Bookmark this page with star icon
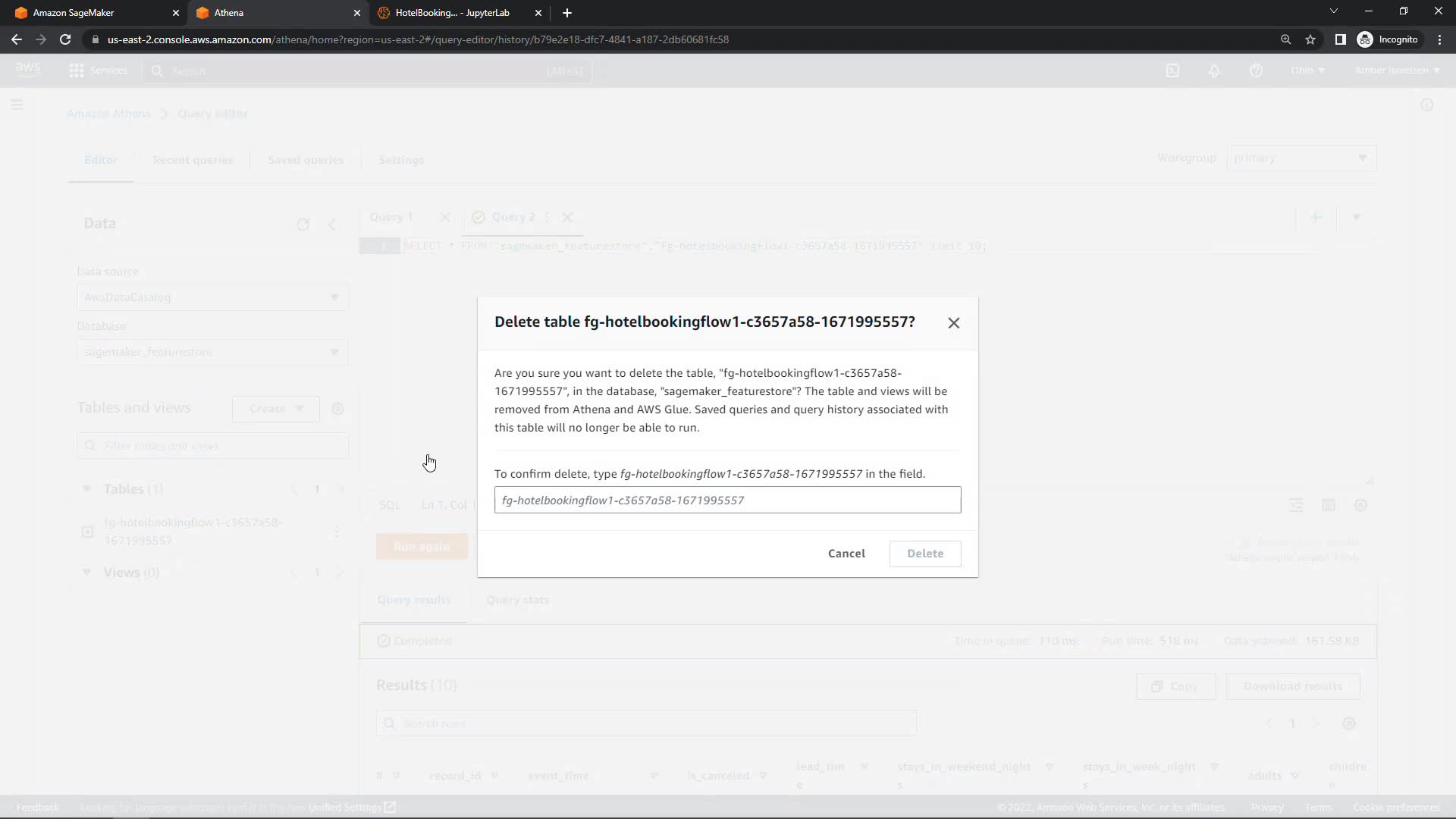Viewport: 1456px width, 819px height. tap(1310, 39)
